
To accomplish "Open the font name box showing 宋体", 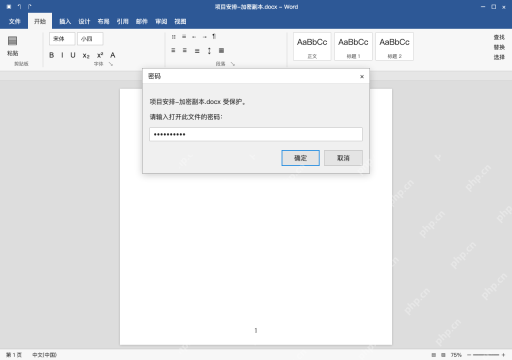I will [x=62, y=39].
